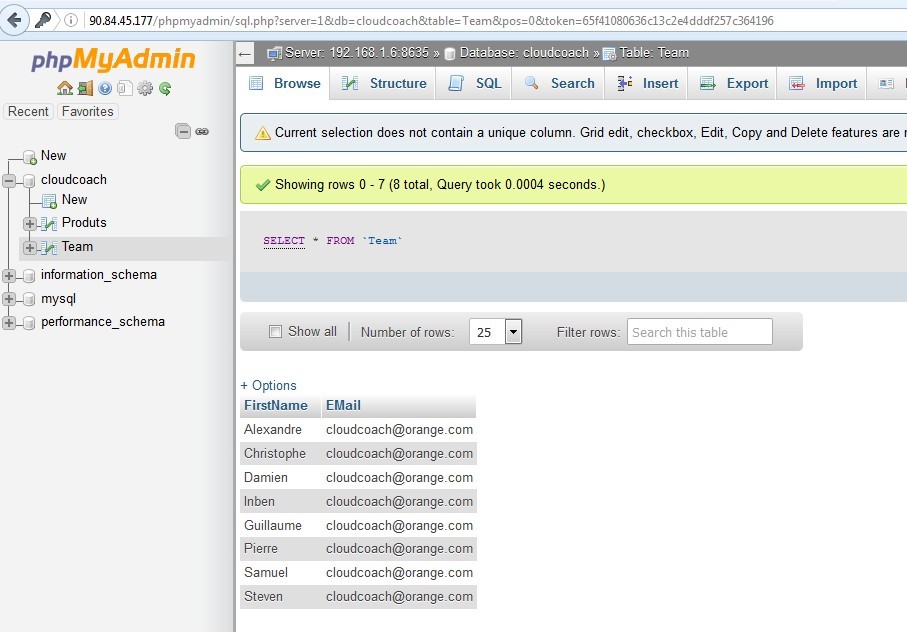The image size is (907, 632).
Task: Expand the information_schema database
Action: click(x=9, y=276)
